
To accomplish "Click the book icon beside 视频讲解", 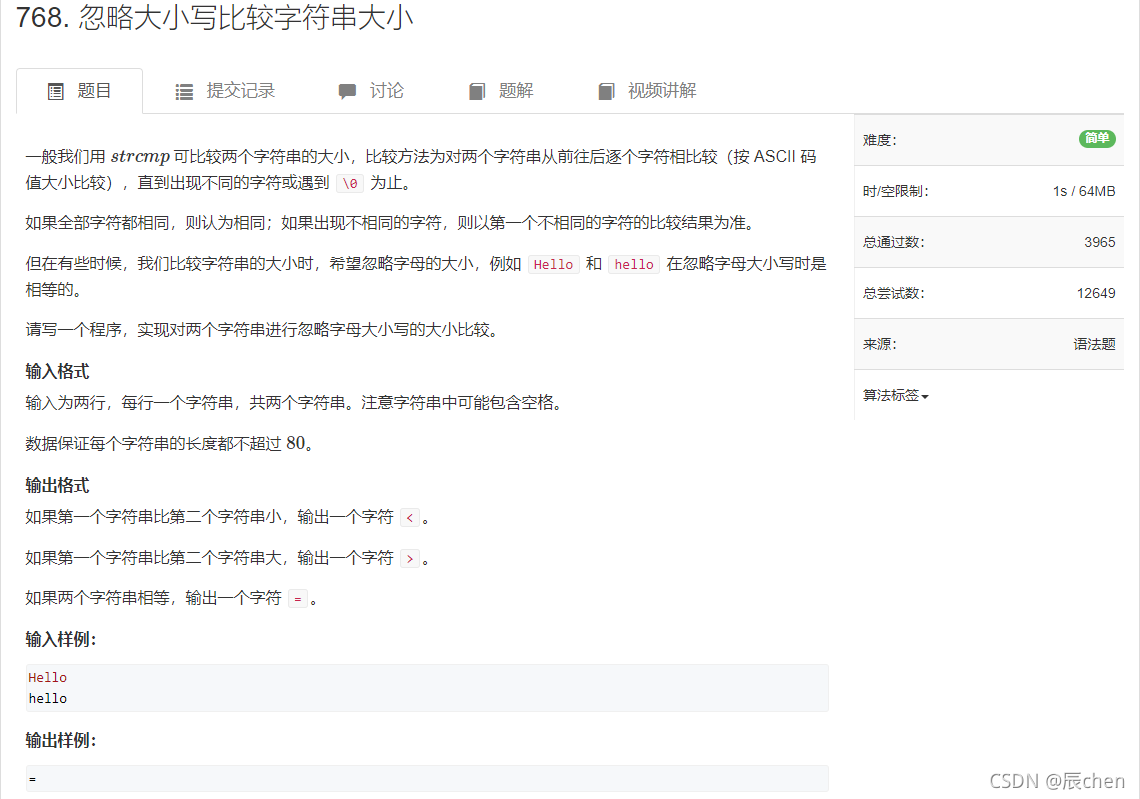I will point(606,90).
